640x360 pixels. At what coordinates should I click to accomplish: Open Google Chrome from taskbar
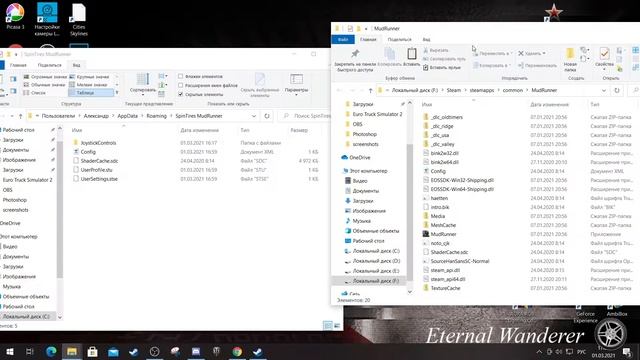click(x=237, y=351)
